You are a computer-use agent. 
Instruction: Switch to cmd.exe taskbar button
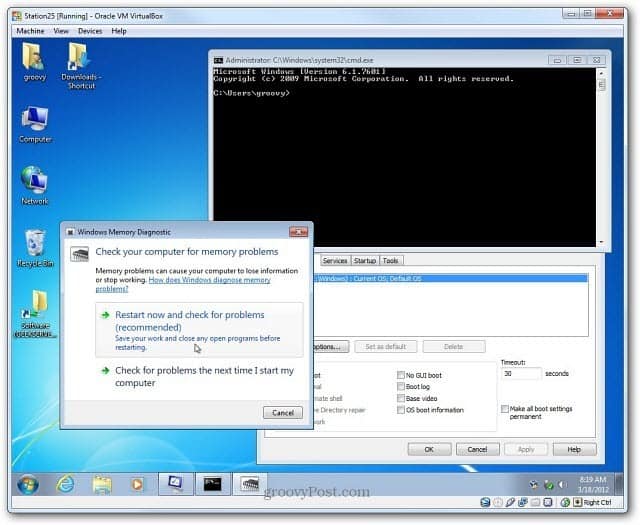(x=213, y=484)
